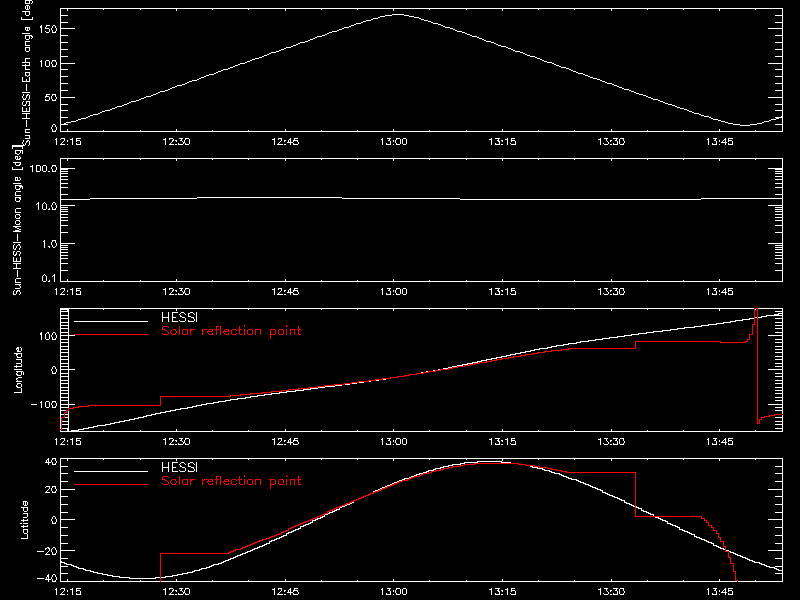Click the peak of the Earth angle curve

[397, 15]
